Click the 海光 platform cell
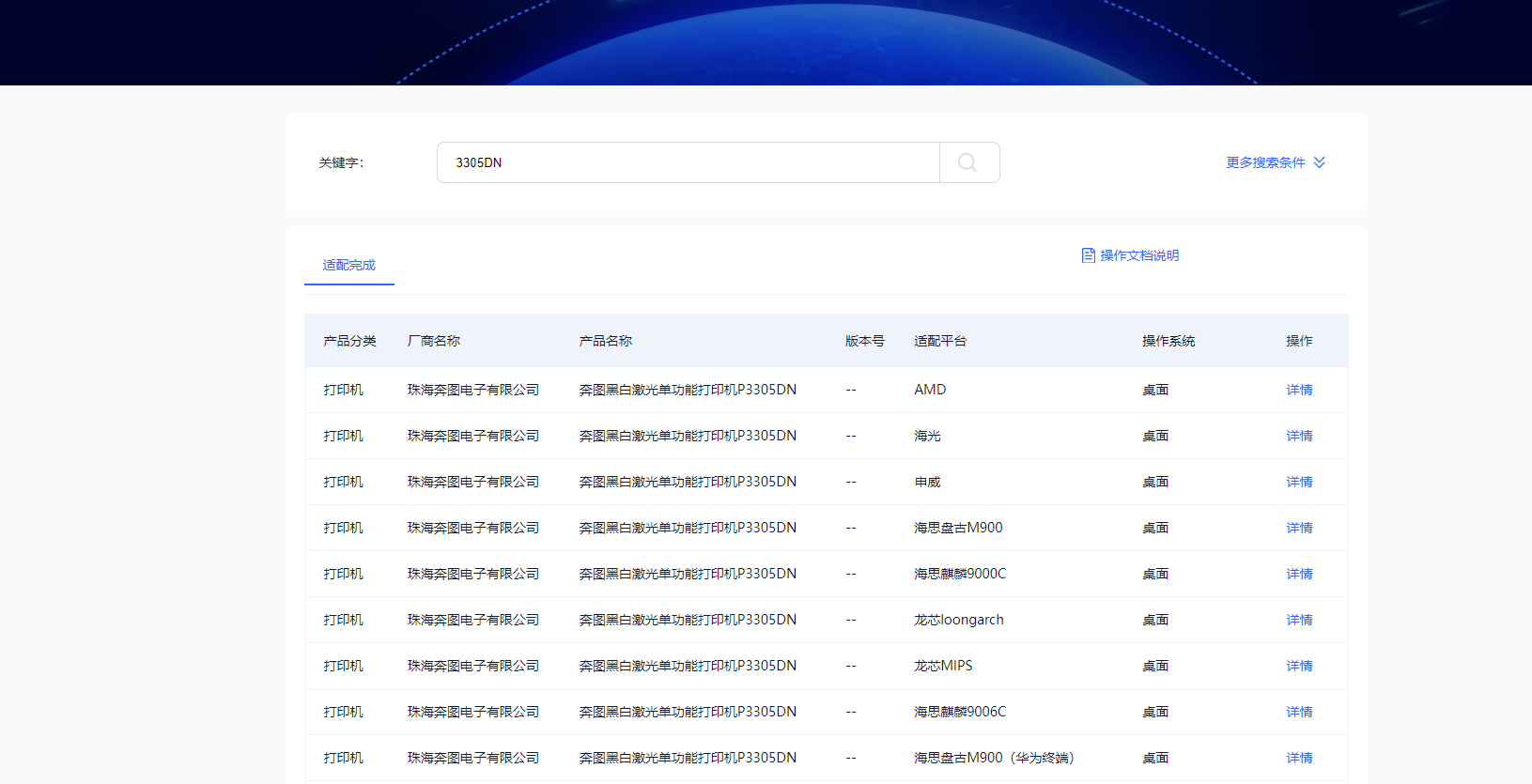1532x784 pixels. coord(927,436)
